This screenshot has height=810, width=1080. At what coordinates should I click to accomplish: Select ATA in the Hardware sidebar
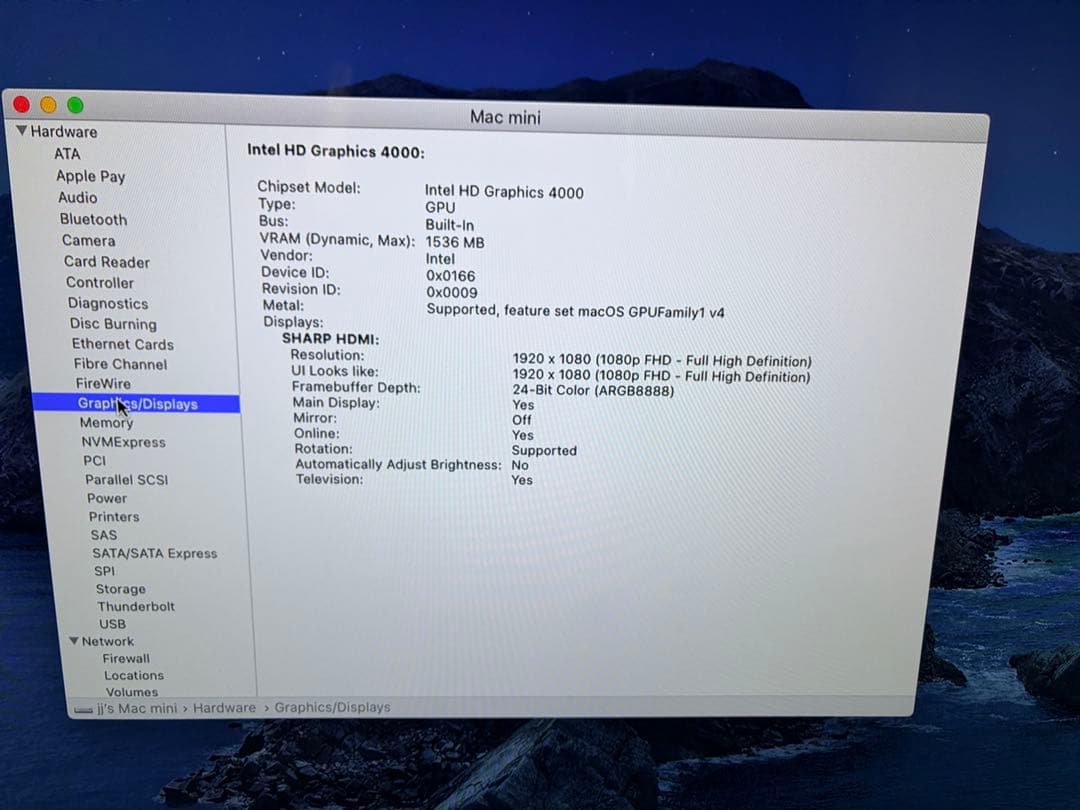coord(69,154)
